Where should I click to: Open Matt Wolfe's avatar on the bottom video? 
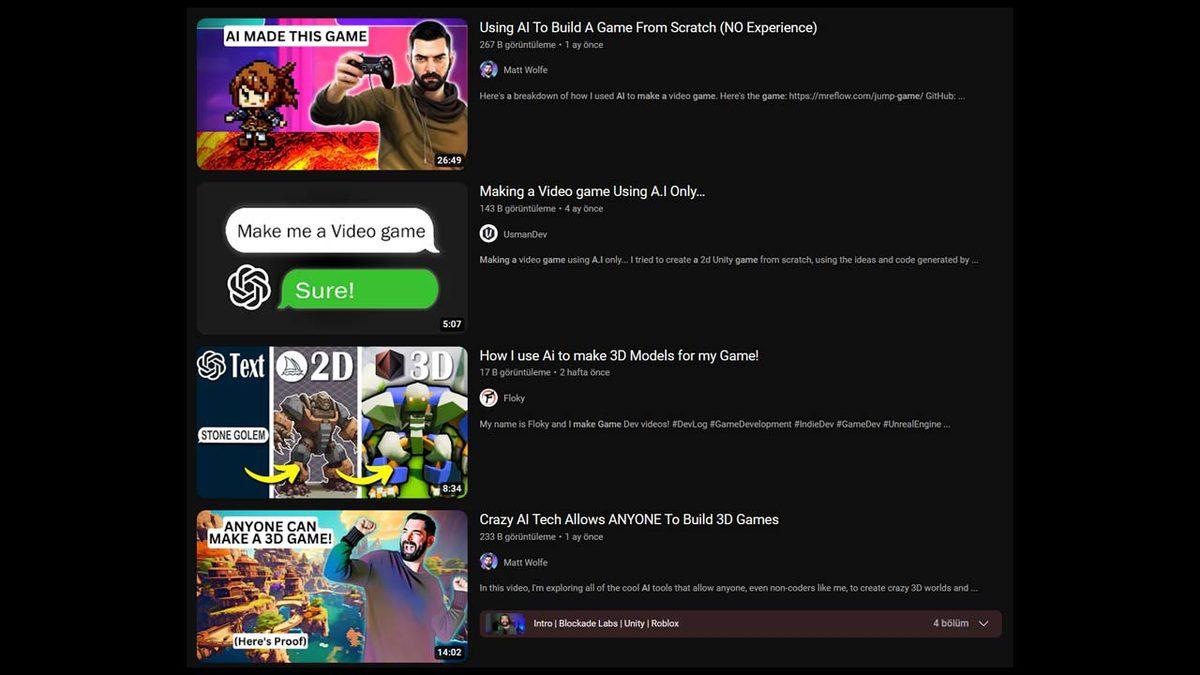pyautogui.click(x=488, y=562)
